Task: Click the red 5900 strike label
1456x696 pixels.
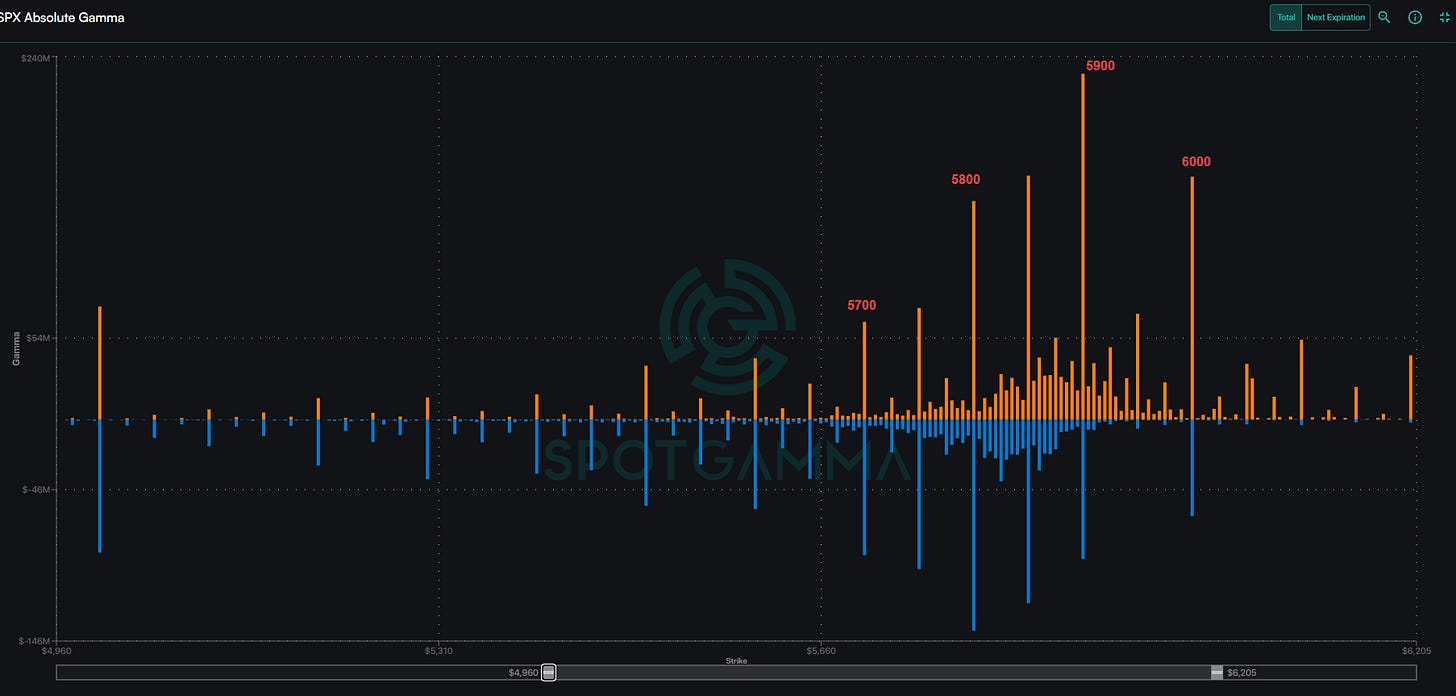Action: pos(1100,66)
